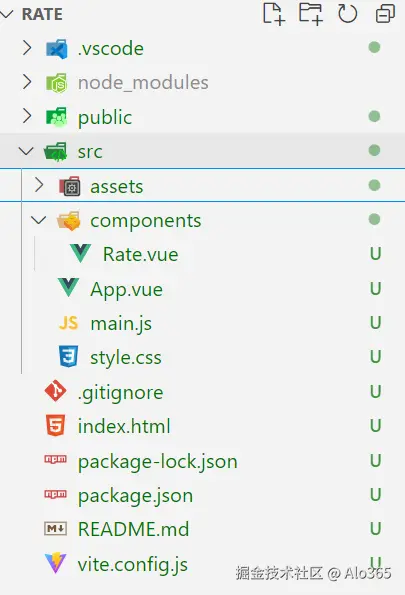This screenshot has height=595, width=405.
Task: Click the New File icon
Action: (x=274, y=14)
